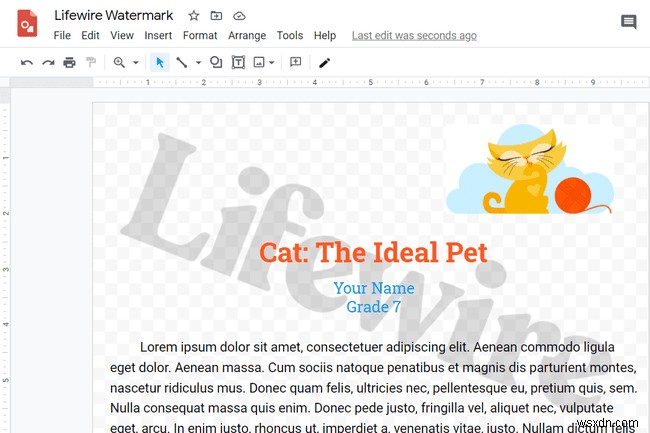Undo the last action
This screenshot has width=650, height=433.
coord(27,63)
